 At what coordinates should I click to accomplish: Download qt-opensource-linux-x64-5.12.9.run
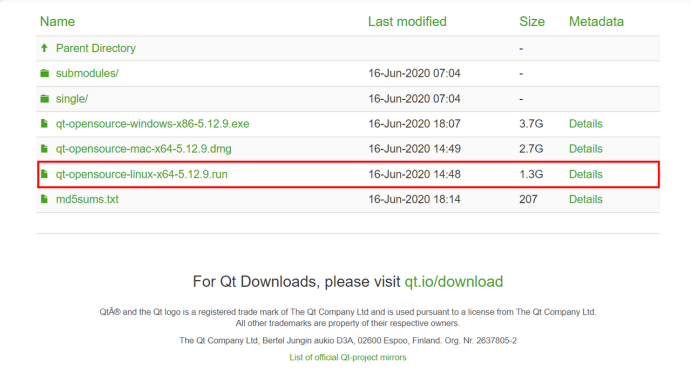click(x=142, y=174)
